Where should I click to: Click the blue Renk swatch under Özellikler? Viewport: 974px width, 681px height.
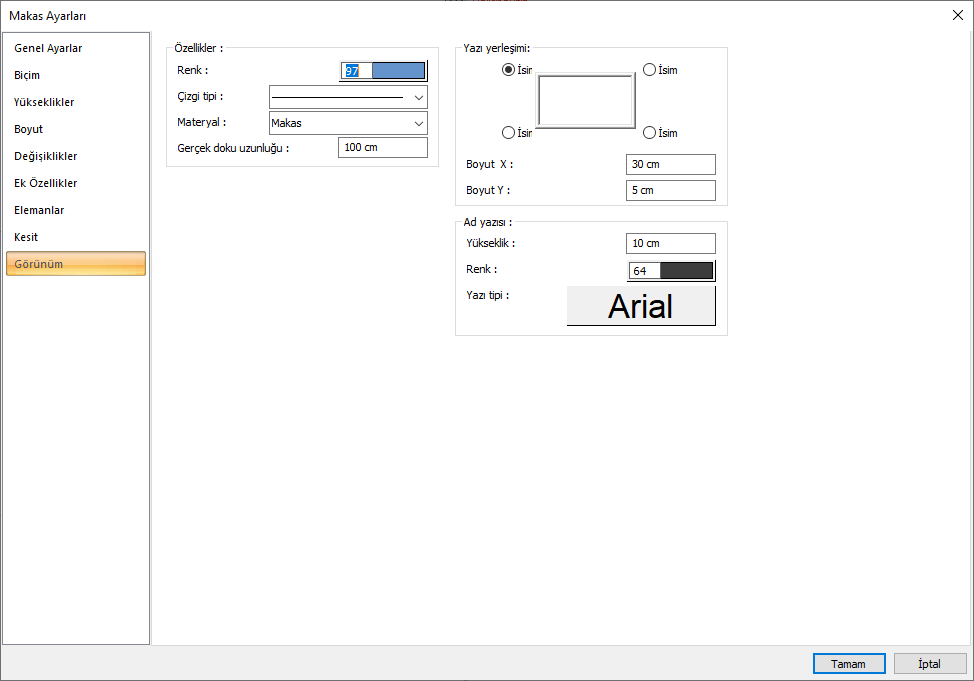pos(397,71)
